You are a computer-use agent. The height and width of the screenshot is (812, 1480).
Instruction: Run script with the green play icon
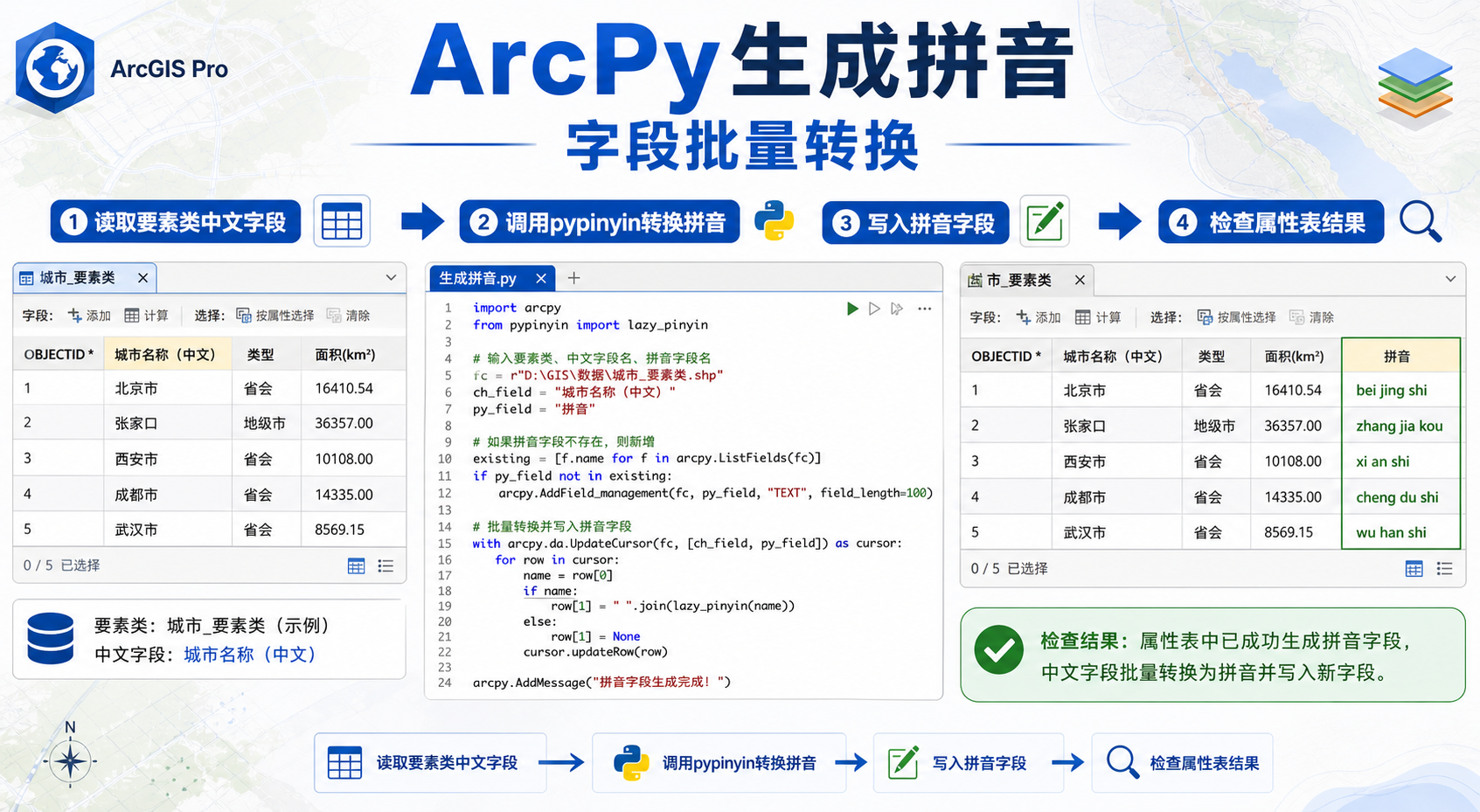coord(852,309)
